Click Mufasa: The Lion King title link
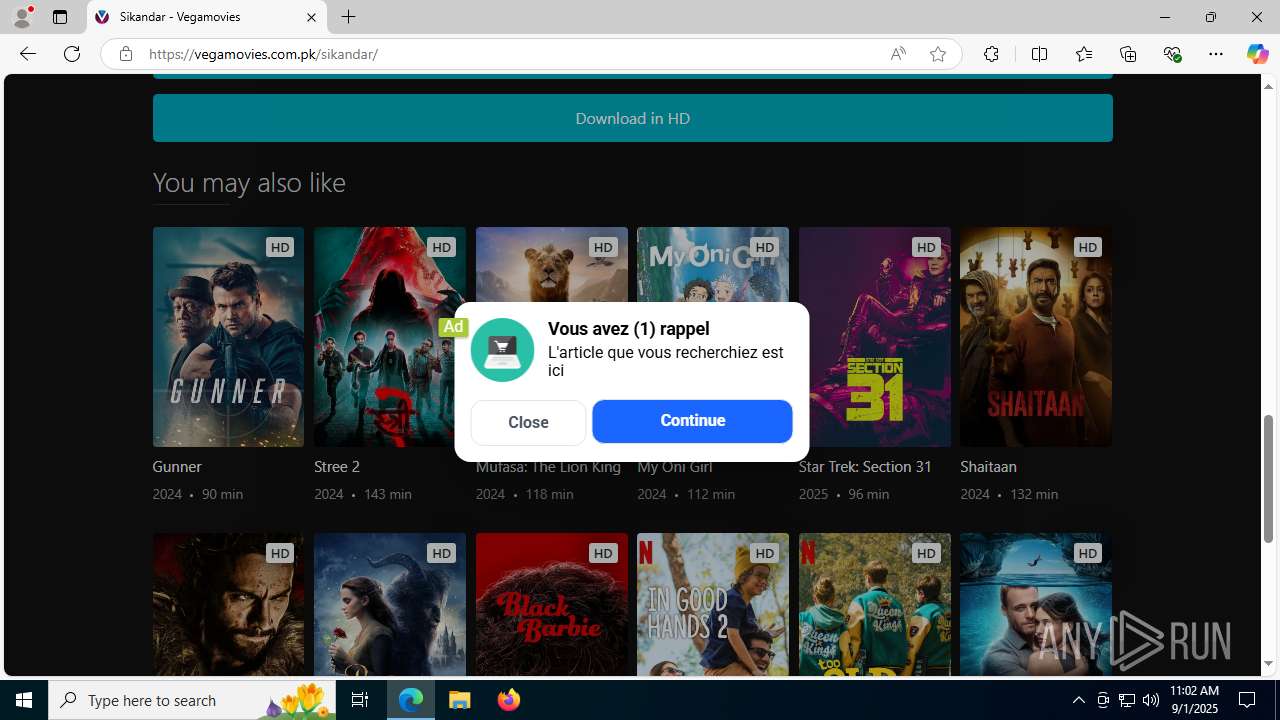Viewport: 1280px width, 720px height. [x=548, y=468]
